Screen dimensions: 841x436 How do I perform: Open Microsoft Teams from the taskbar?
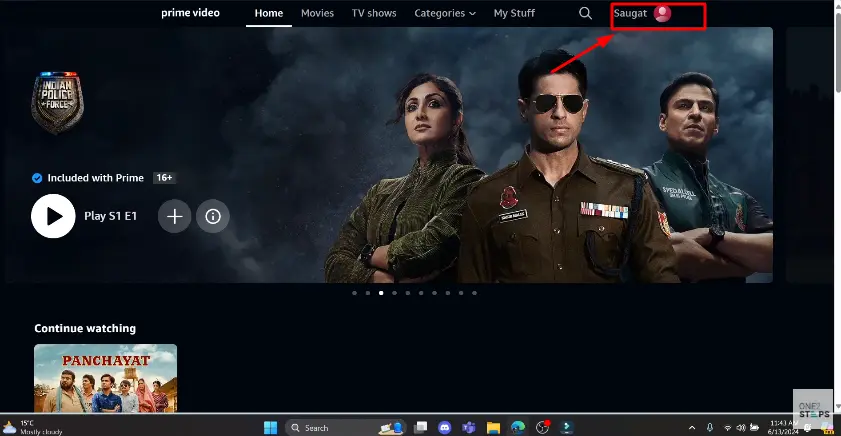[469, 427]
